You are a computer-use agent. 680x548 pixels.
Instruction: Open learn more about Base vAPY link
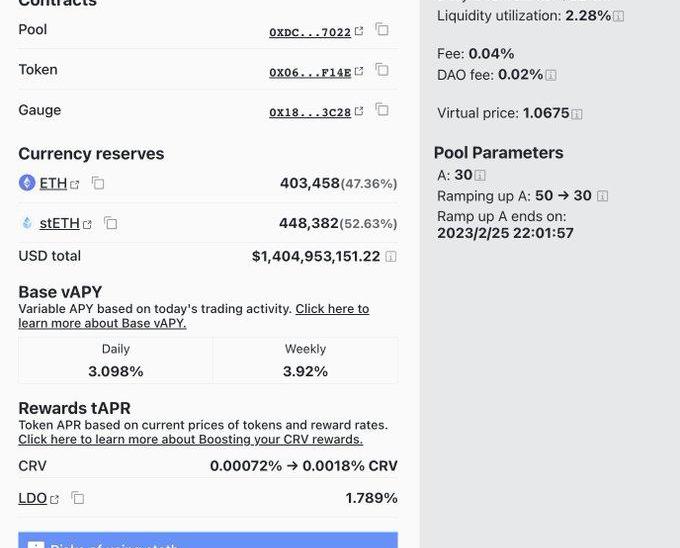pyautogui.click(x=102, y=323)
